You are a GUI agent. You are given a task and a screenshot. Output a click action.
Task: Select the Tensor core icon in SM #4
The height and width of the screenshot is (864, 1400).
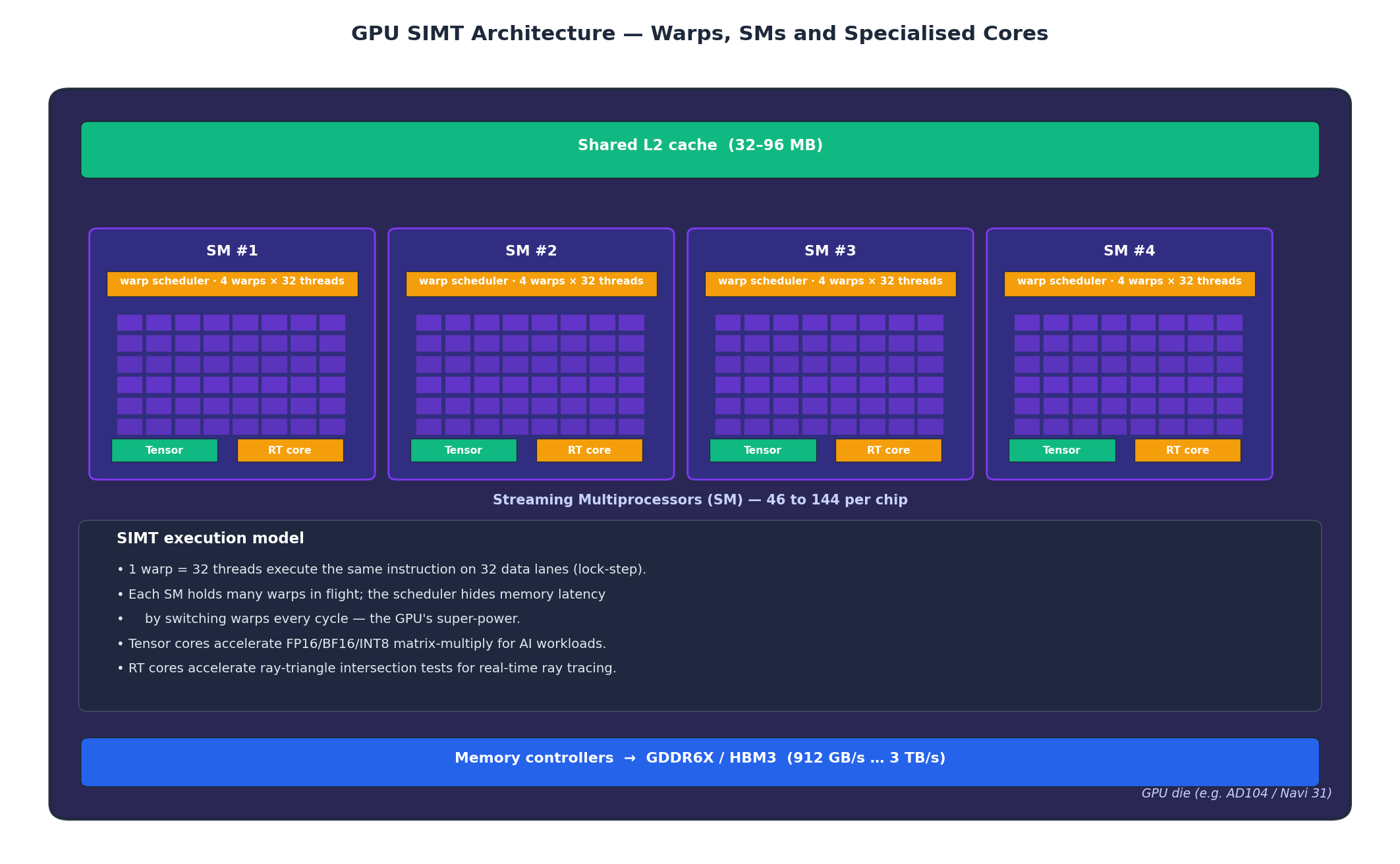pyautogui.click(x=1061, y=450)
